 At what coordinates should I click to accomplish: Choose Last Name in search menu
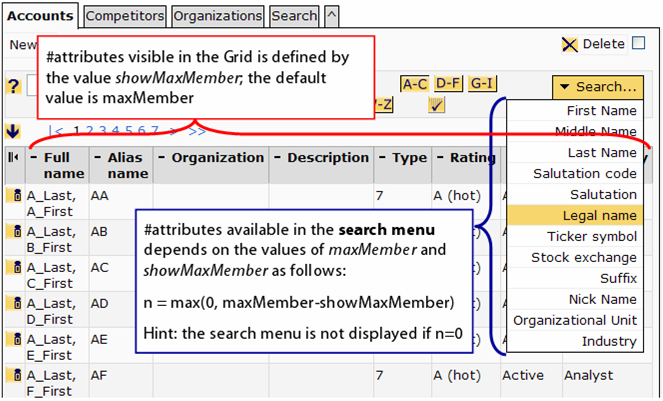(575, 153)
